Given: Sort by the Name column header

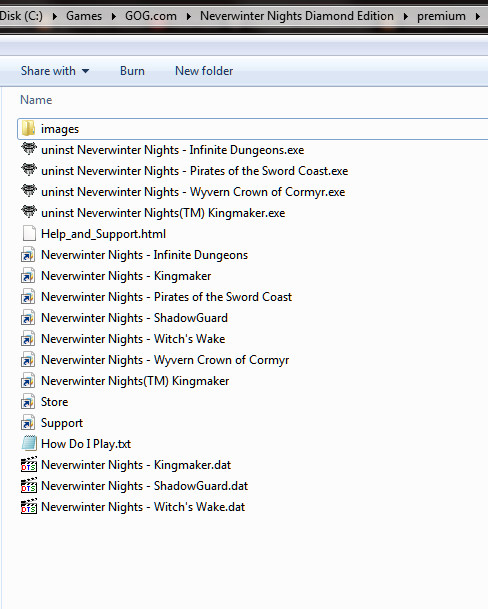Looking at the screenshot, I should pos(36,100).
